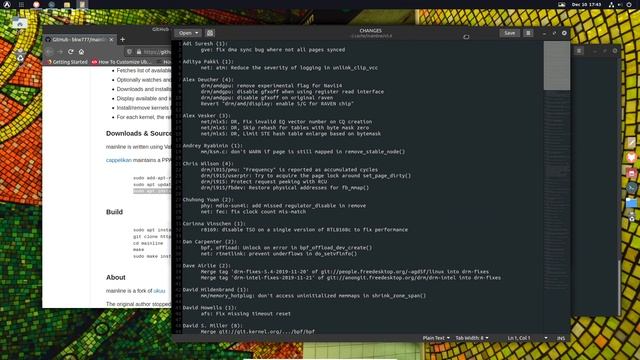
Task: Click the line 'Alex Deucher (4):'
Action: point(208,80)
